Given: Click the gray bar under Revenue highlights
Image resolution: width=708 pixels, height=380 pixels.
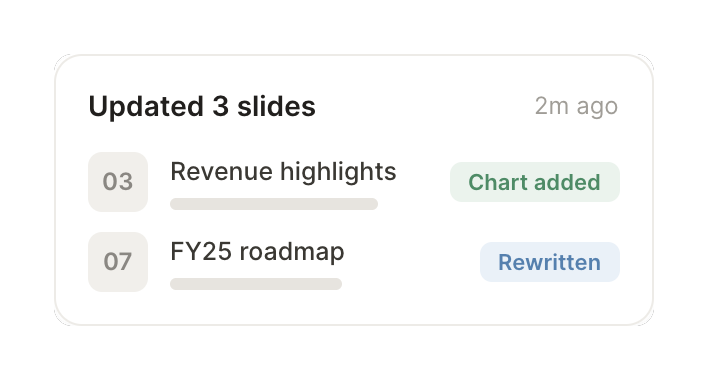Looking at the screenshot, I should (x=274, y=204).
